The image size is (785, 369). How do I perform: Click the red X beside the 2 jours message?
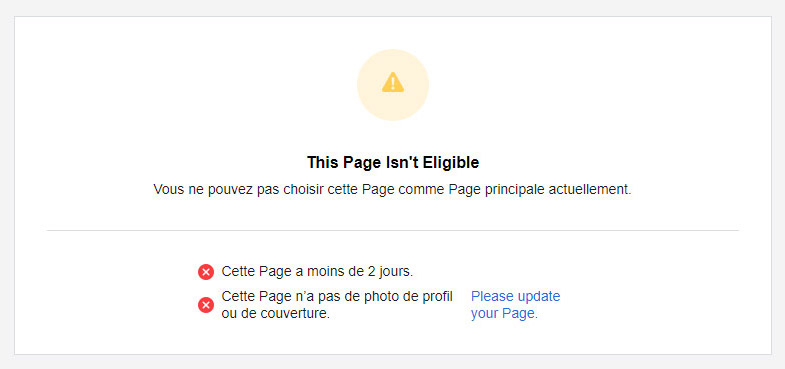[x=206, y=272]
